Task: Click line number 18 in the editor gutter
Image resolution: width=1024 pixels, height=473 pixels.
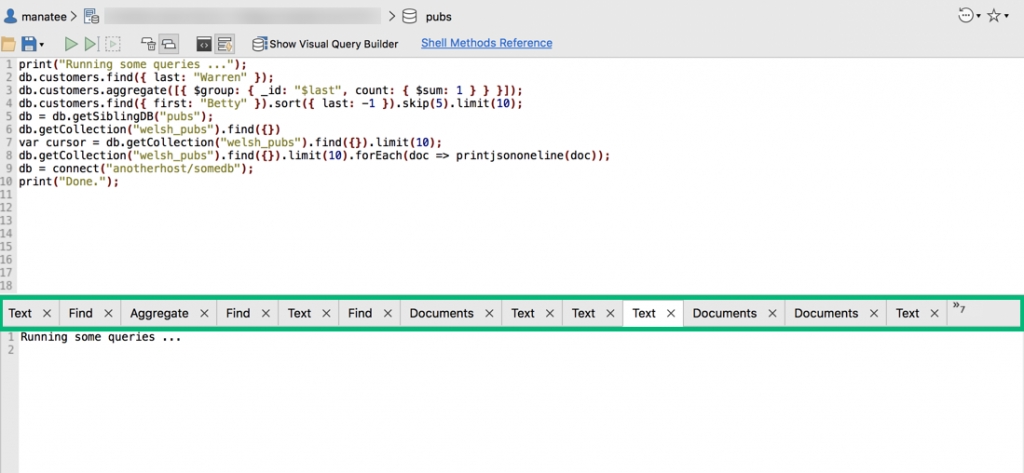Action: tap(7, 286)
